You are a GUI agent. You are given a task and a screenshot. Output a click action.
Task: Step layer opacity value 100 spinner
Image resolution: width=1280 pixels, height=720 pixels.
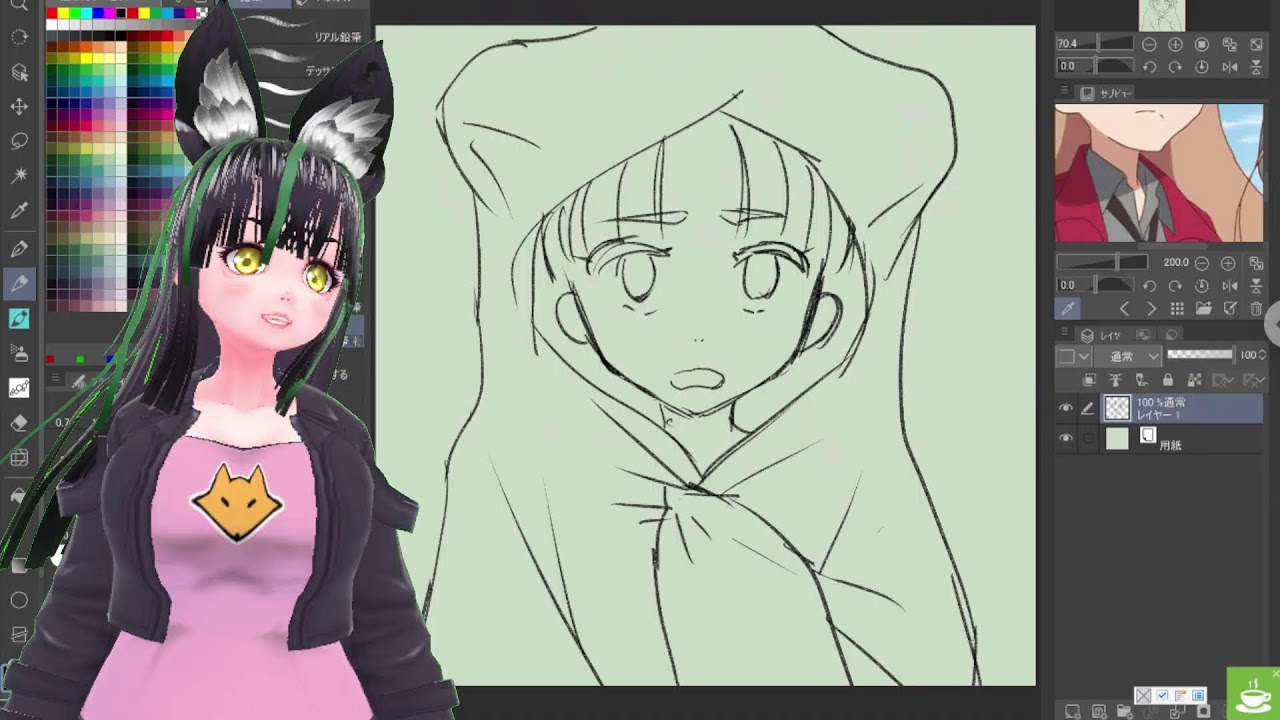(x=1263, y=355)
